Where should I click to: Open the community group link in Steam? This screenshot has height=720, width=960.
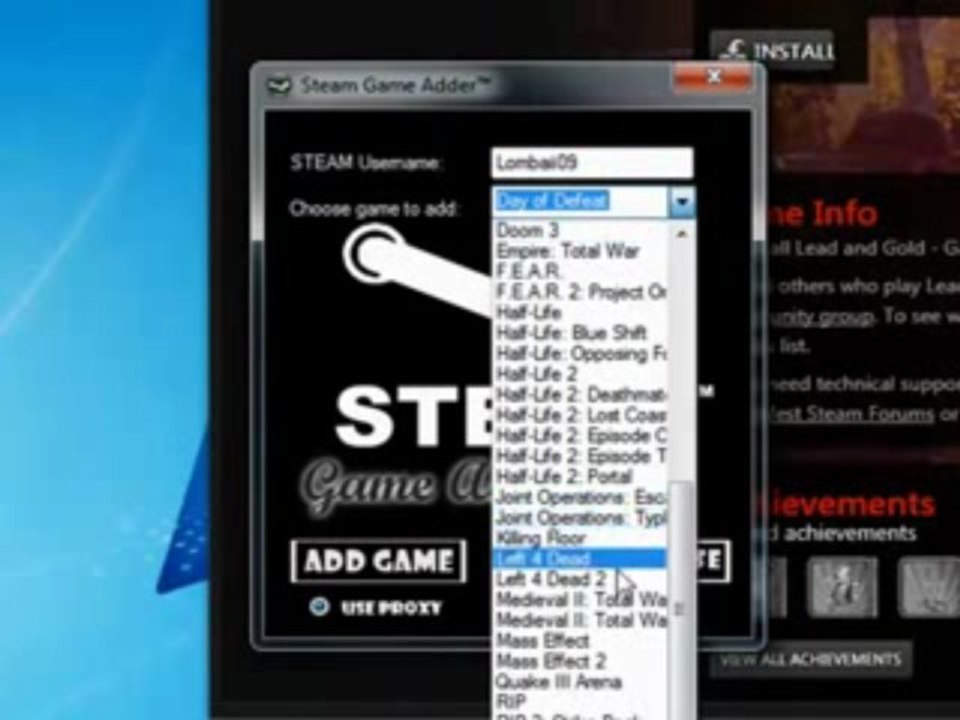pos(820,317)
